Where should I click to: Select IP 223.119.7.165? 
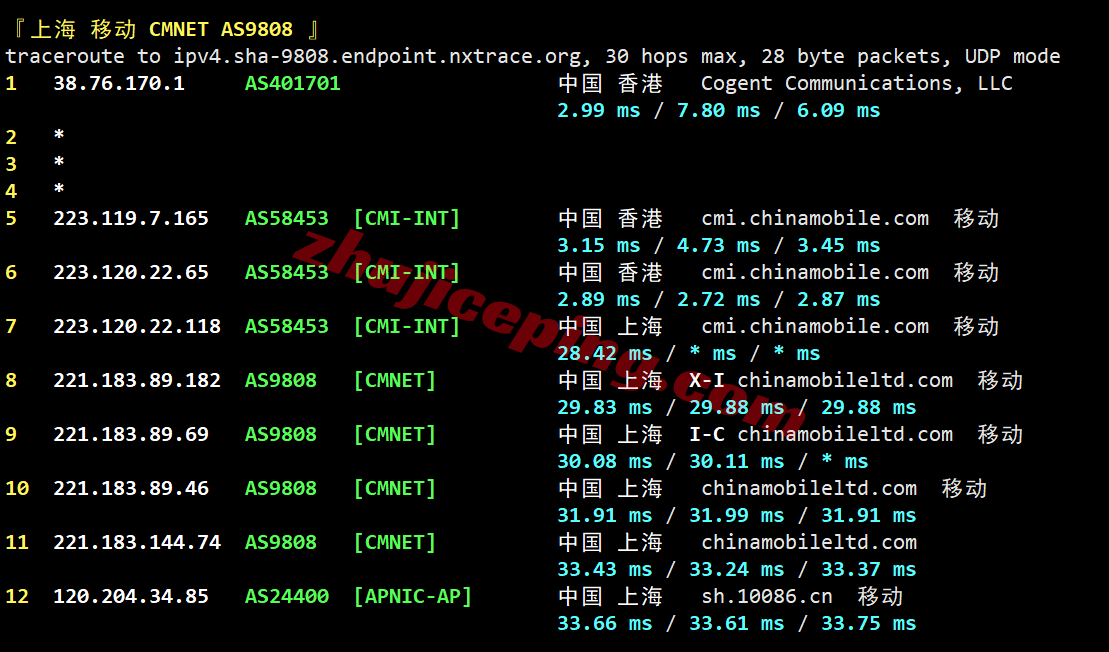click(x=131, y=219)
